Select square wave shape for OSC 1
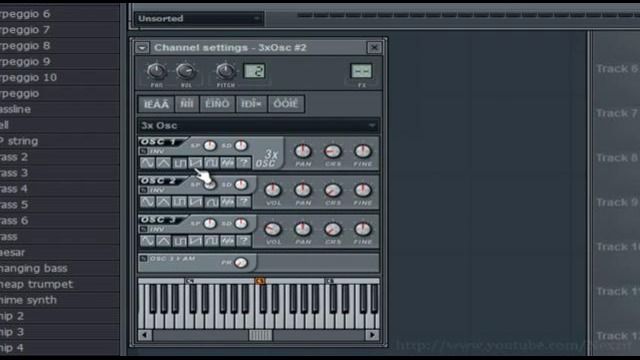640x360 pixels. coord(179,163)
